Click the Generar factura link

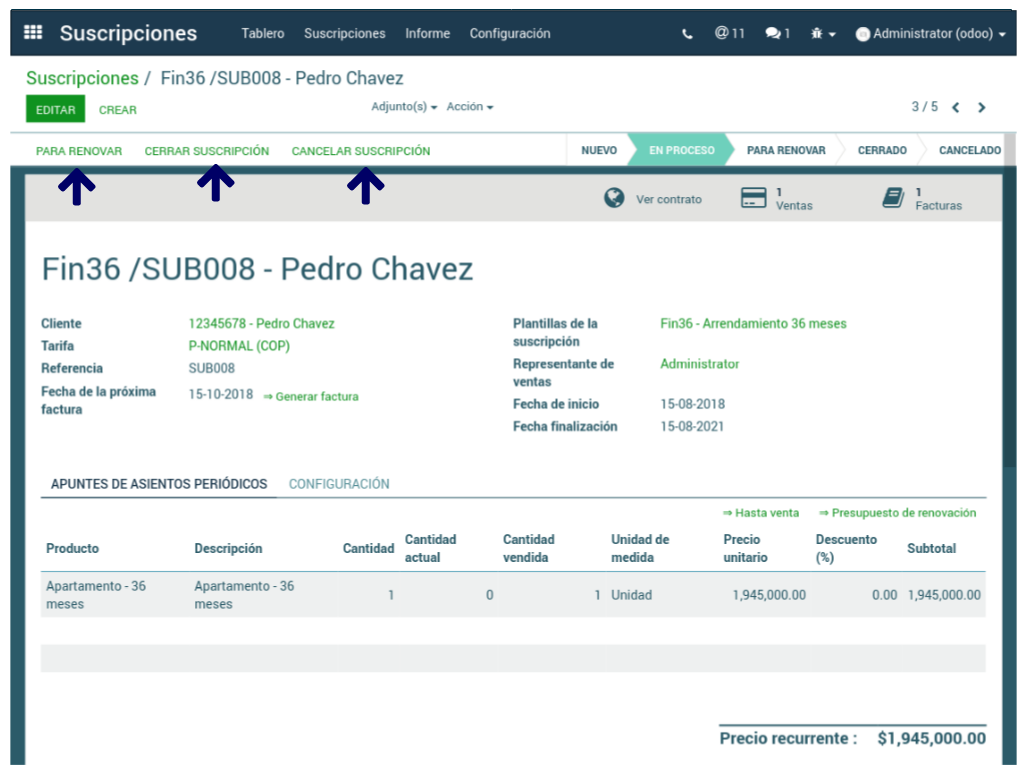(x=311, y=397)
